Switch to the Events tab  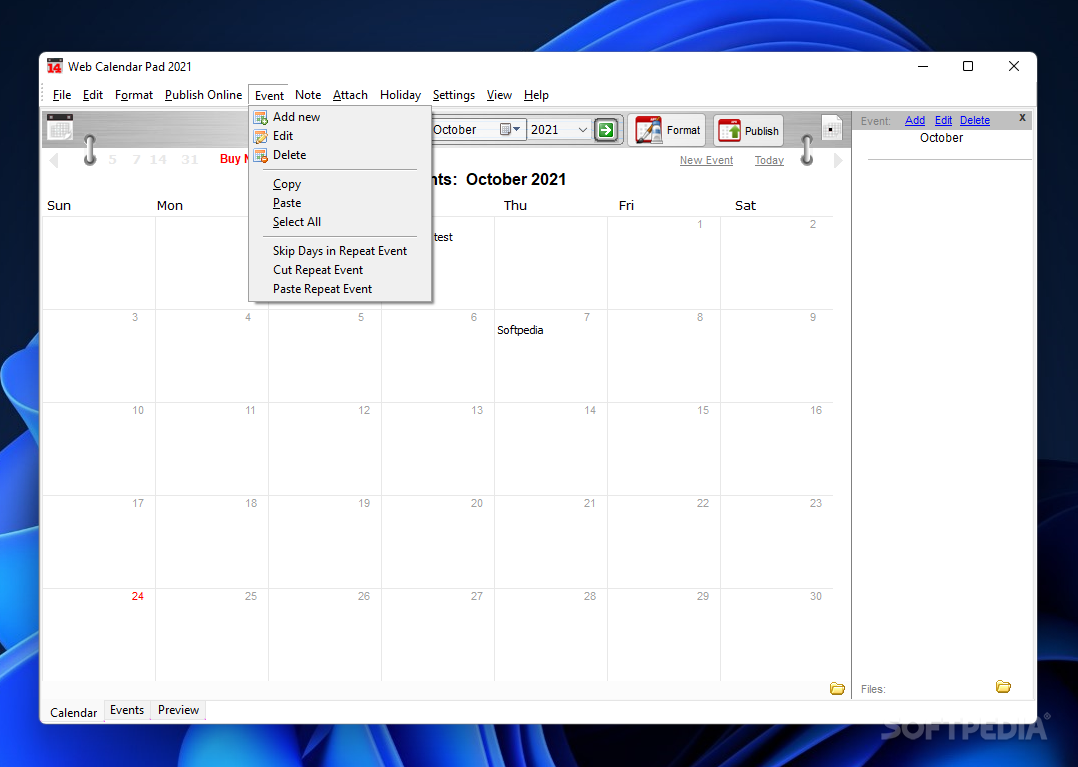coord(127,710)
